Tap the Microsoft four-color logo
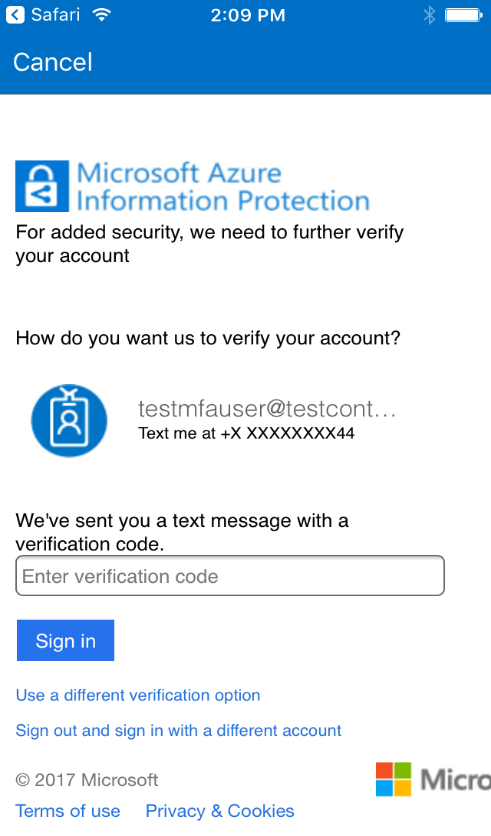This screenshot has width=491, height=836. click(394, 779)
